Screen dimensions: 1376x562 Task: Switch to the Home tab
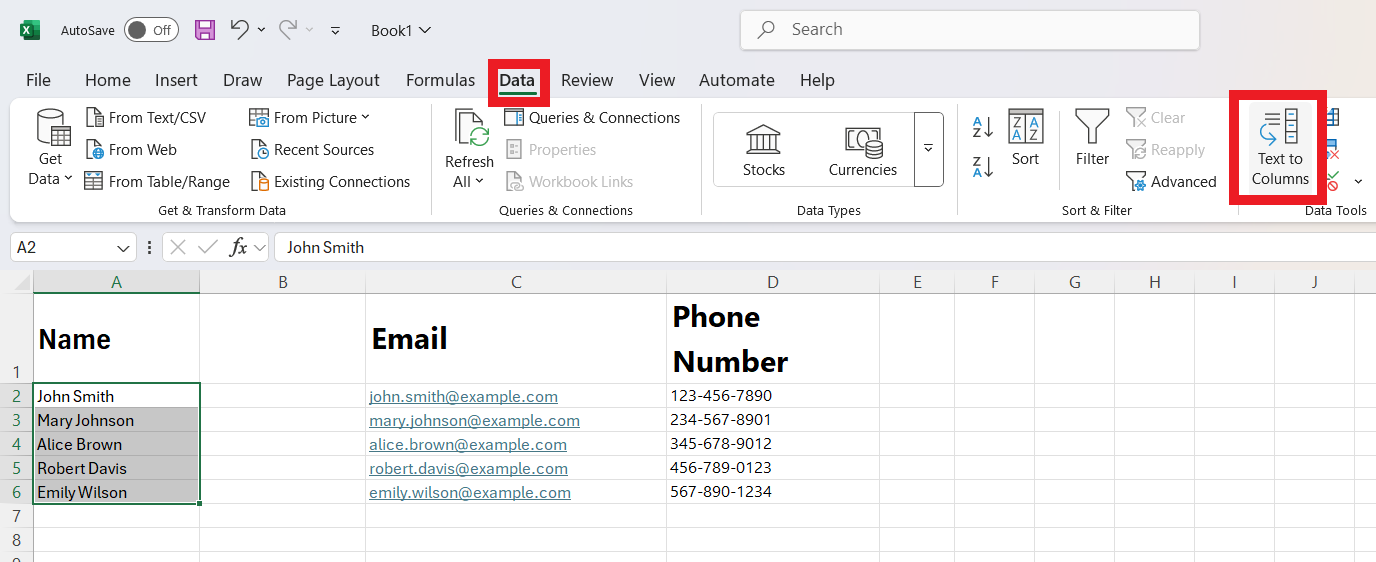(x=108, y=80)
